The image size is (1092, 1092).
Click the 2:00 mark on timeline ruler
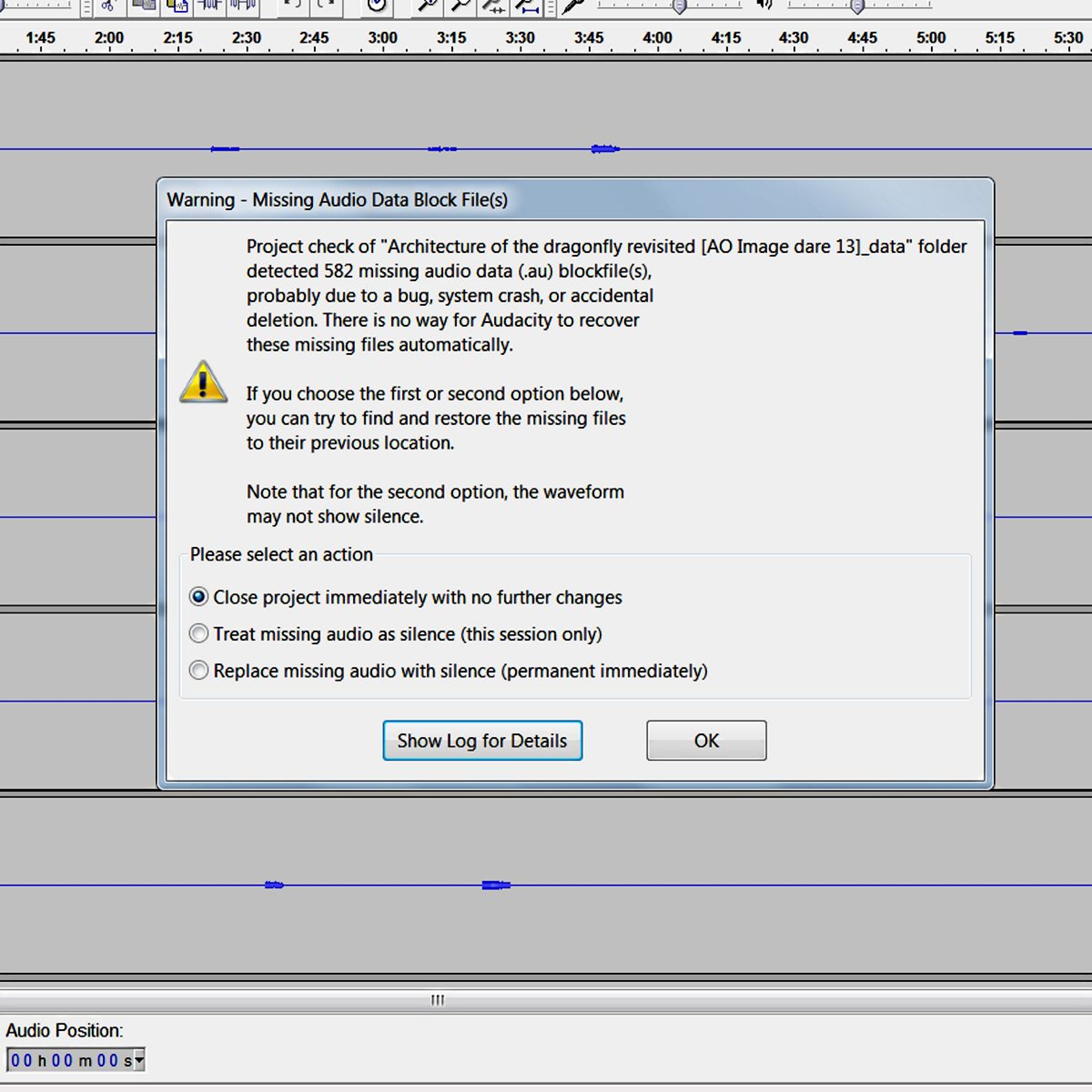click(109, 38)
